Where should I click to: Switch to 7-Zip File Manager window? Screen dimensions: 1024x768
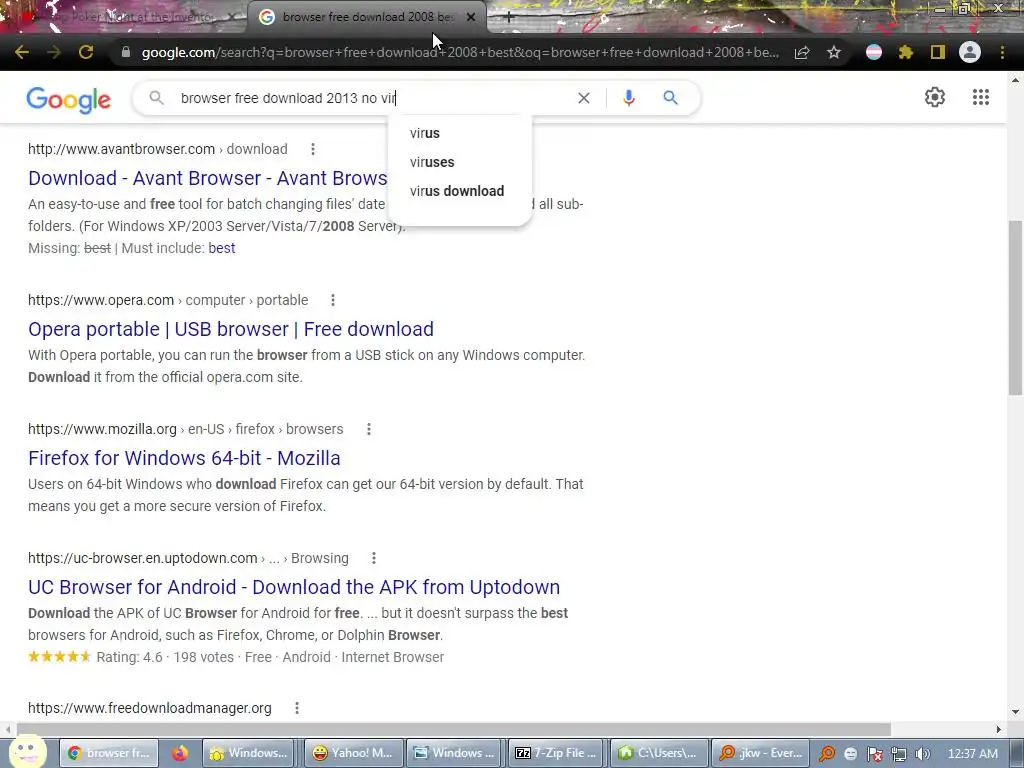[556, 753]
